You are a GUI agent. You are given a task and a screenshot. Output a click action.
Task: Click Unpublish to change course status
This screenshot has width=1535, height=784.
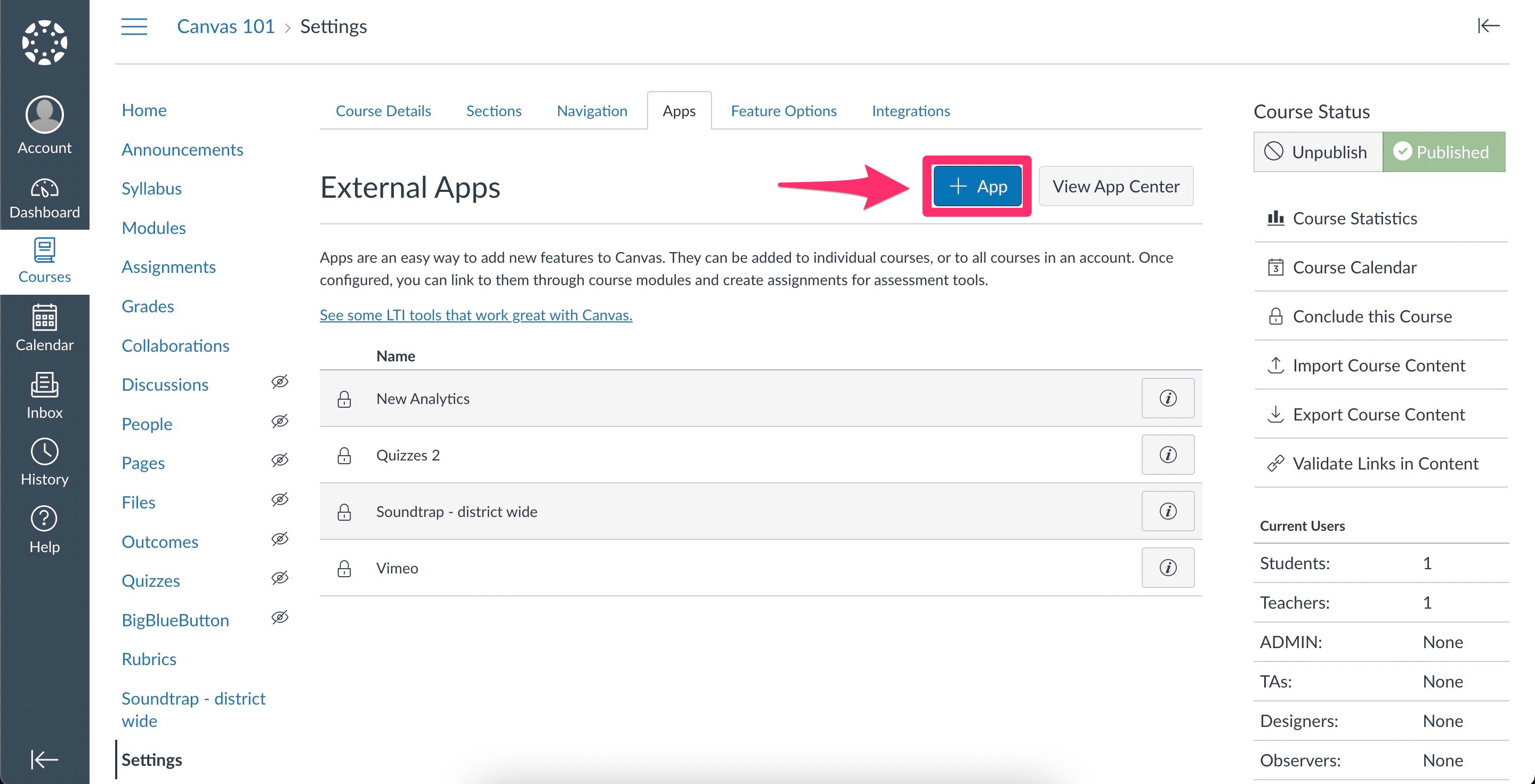[1317, 152]
